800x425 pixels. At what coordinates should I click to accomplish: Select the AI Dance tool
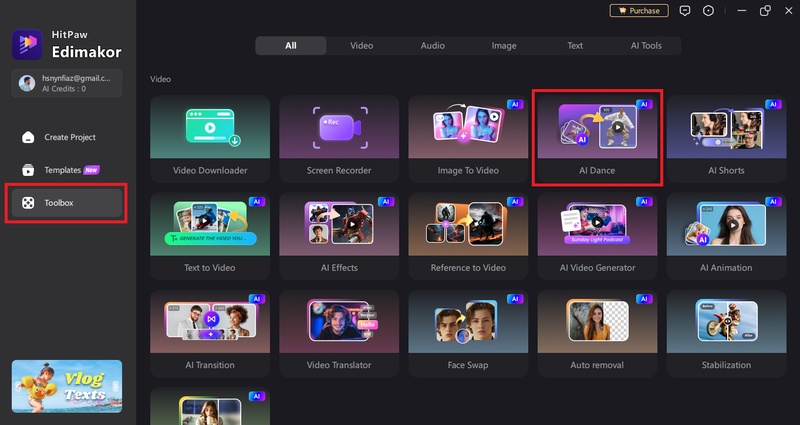click(x=597, y=138)
